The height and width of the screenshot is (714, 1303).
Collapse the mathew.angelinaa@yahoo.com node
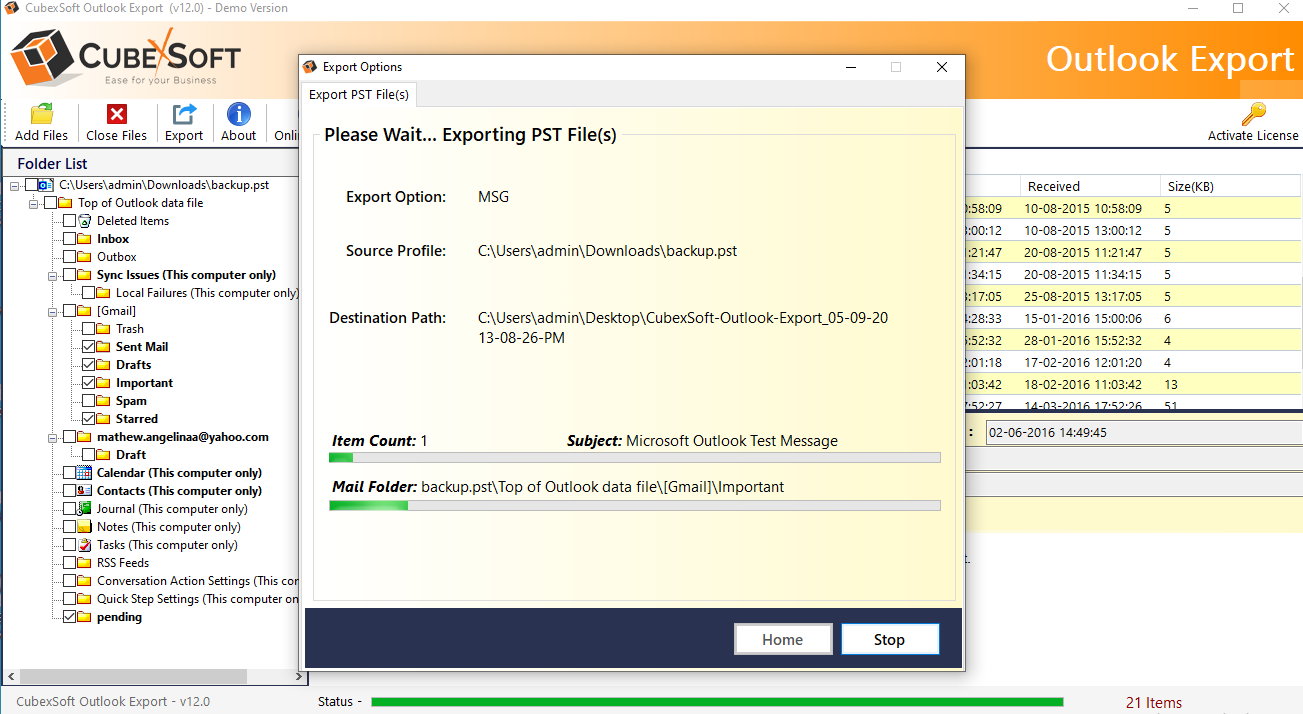pyautogui.click(x=53, y=437)
